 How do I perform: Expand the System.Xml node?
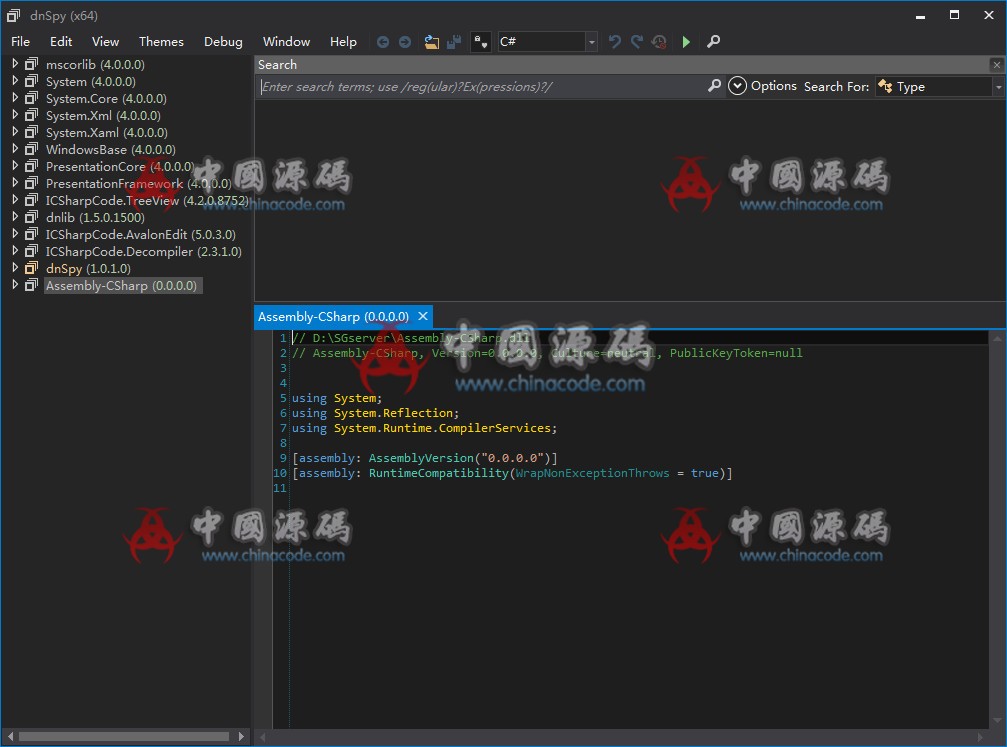[x=15, y=115]
